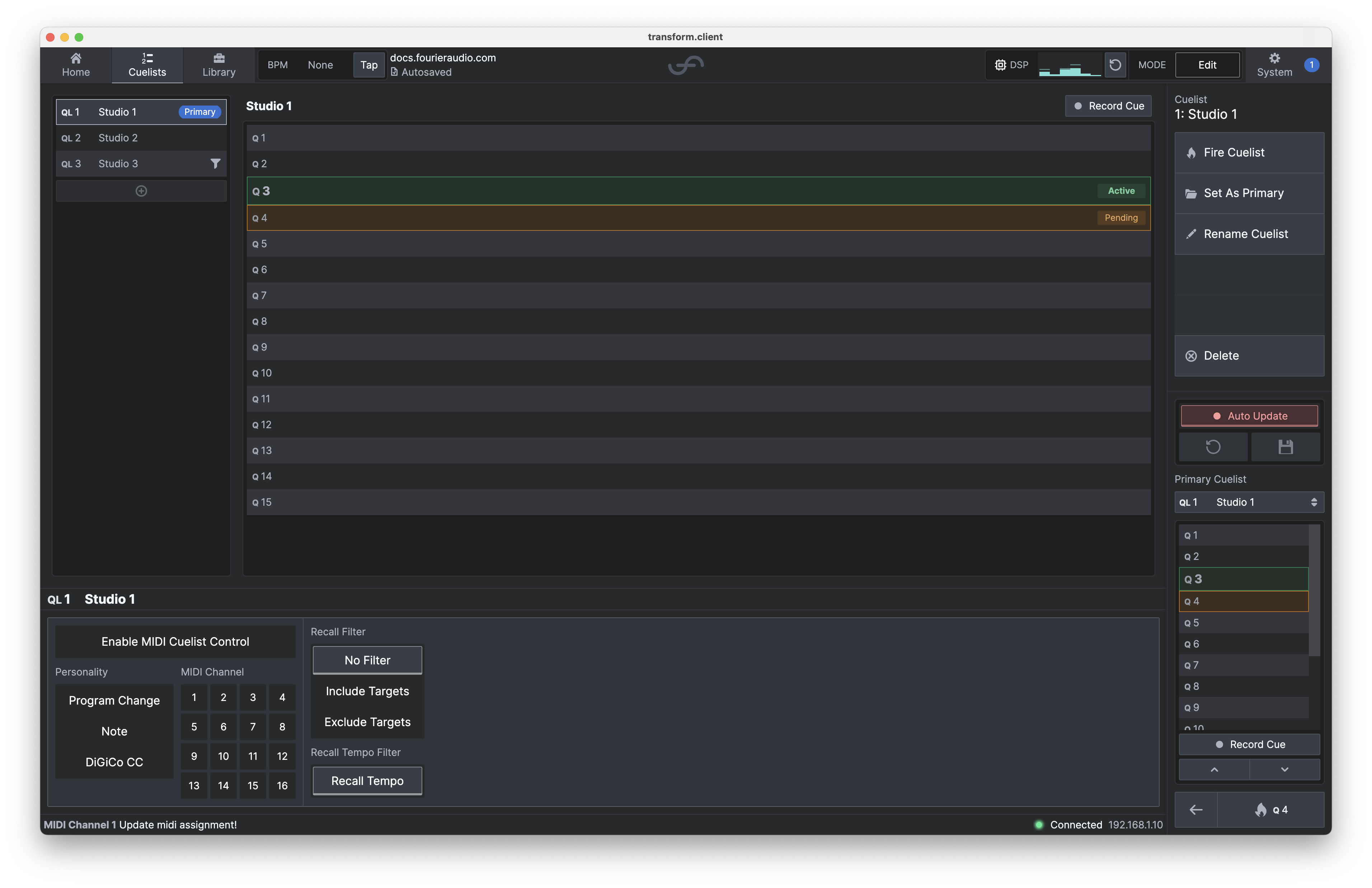Screen dimensions: 1372x888
Task: Go back with the left arrow button
Action: (x=1196, y=810)
